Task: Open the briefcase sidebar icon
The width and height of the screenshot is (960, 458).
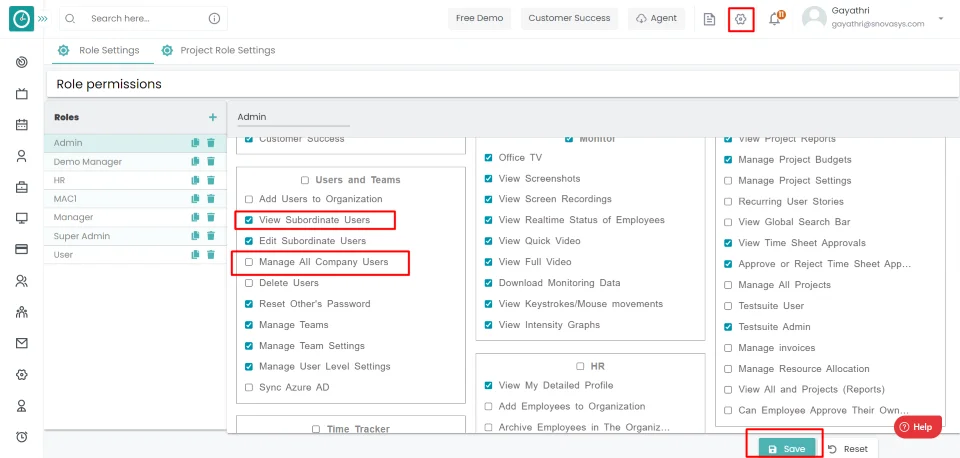Action: tap(22, 187)
